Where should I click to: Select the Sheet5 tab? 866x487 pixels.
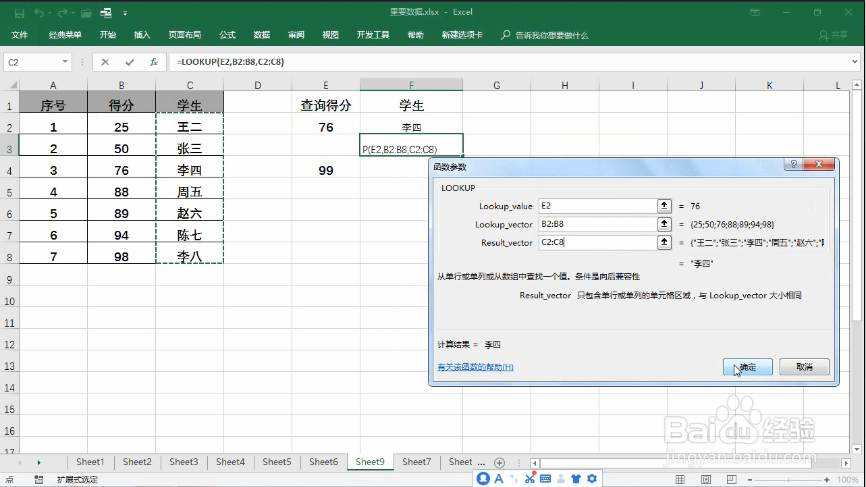coord(277,462)
